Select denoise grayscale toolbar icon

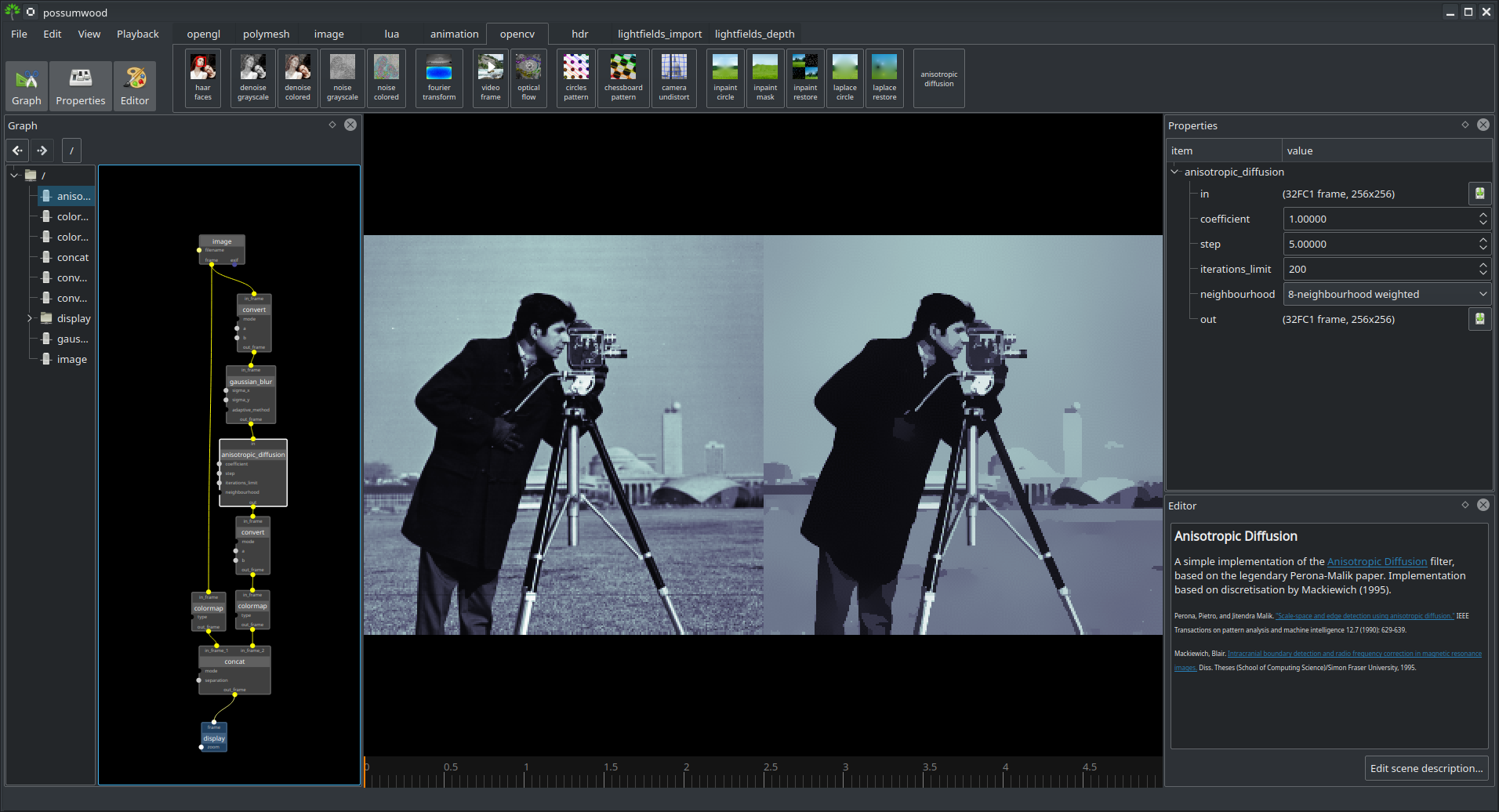pyautogui.click(x=253, y=78)
